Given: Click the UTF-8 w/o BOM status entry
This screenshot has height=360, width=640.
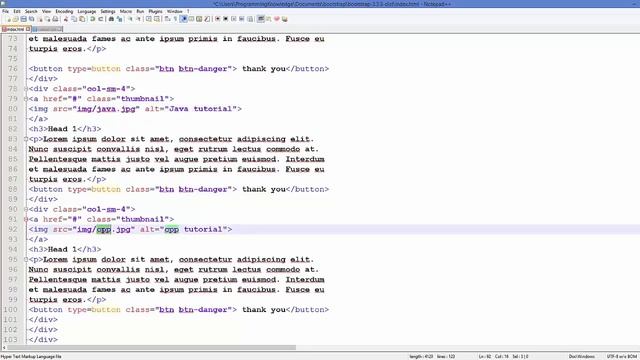Looking at the screenshot, I should (621, 356).
